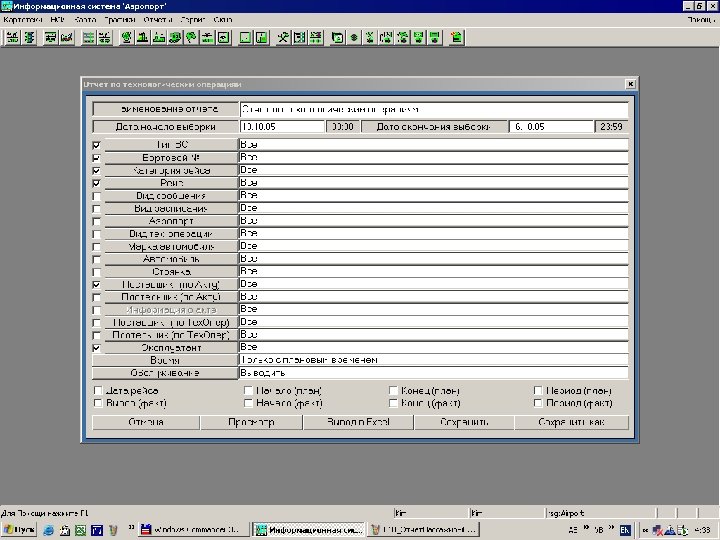
Task: Click the first icon in the main toolbar
Action: click(x=13, y=38)
